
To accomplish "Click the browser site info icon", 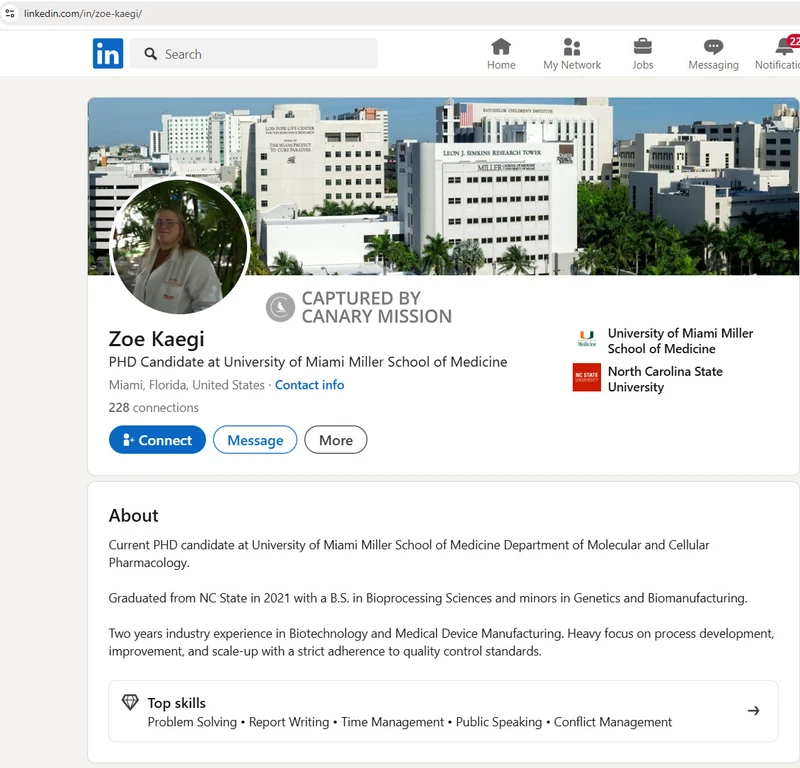I will (10, 13).
